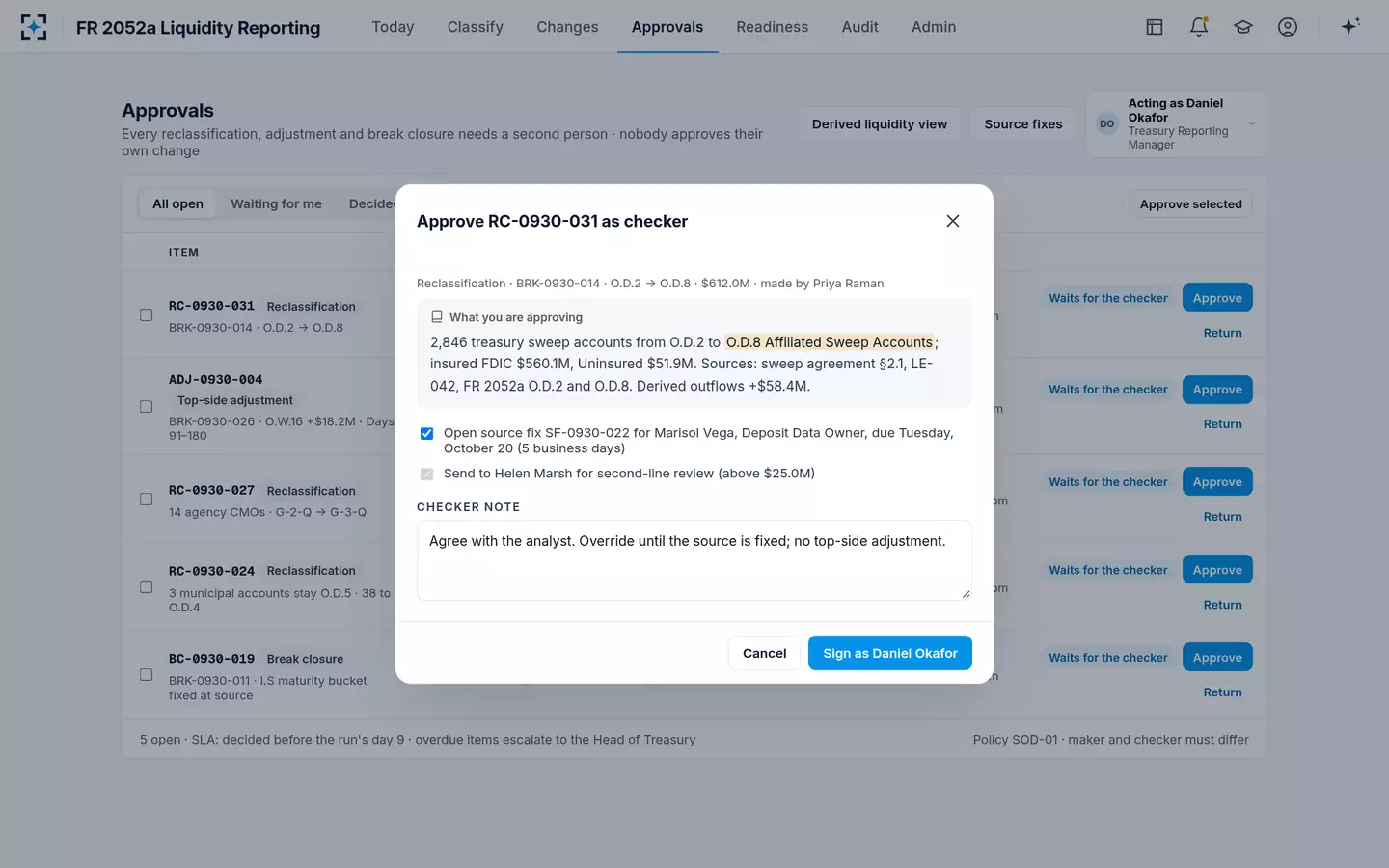Click into the Checker note text area
Screen dimensions: 1389x868
click(694, 560)
